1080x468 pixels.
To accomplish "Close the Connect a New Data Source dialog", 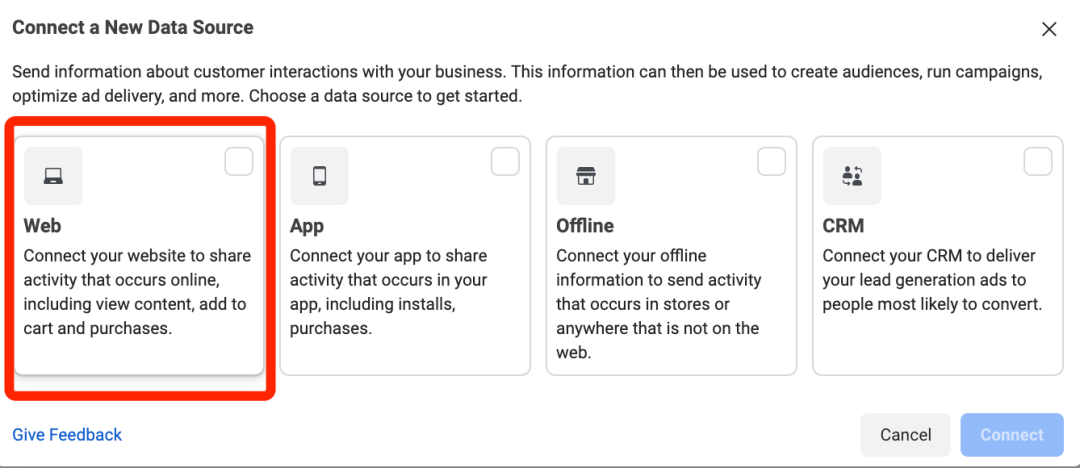I will pos(1049,29).
